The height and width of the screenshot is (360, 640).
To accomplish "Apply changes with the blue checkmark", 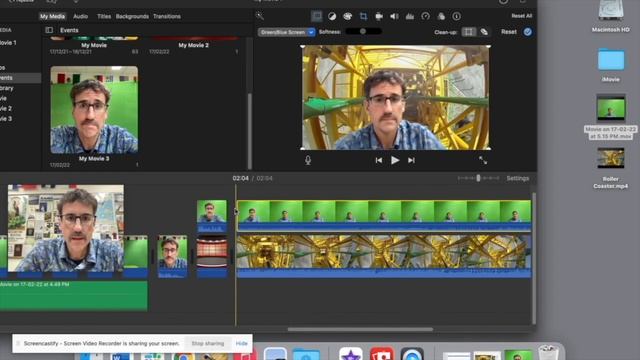I will 528,32.
